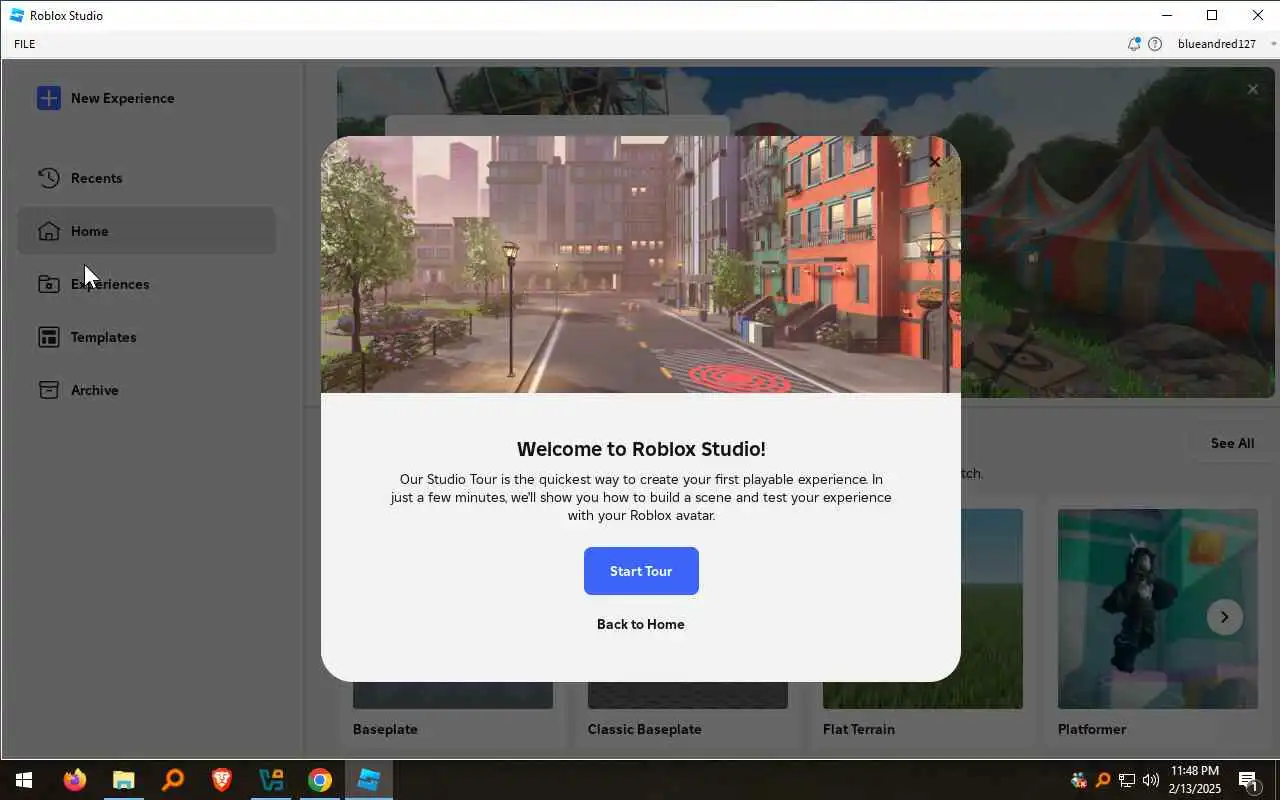The width and height of the screenshot is (1280, 800).
Task: Launch Firefox from the taskbar
Action: coord(75,780)
